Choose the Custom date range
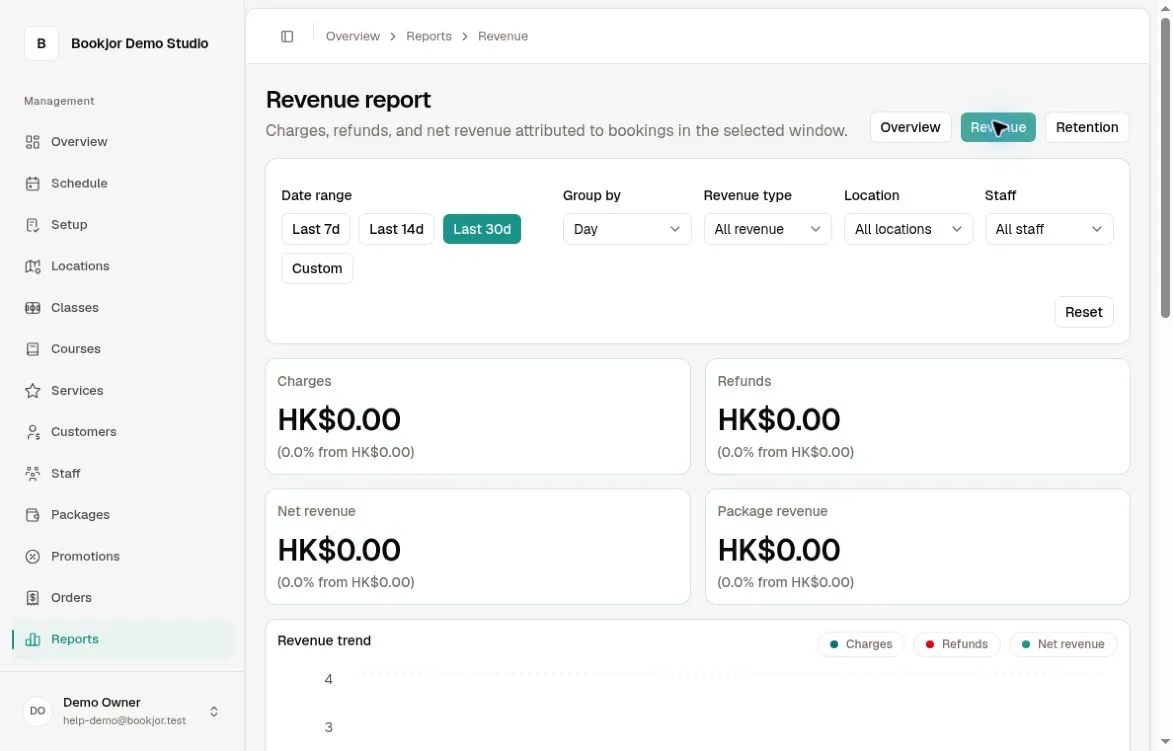 point(317,269)
